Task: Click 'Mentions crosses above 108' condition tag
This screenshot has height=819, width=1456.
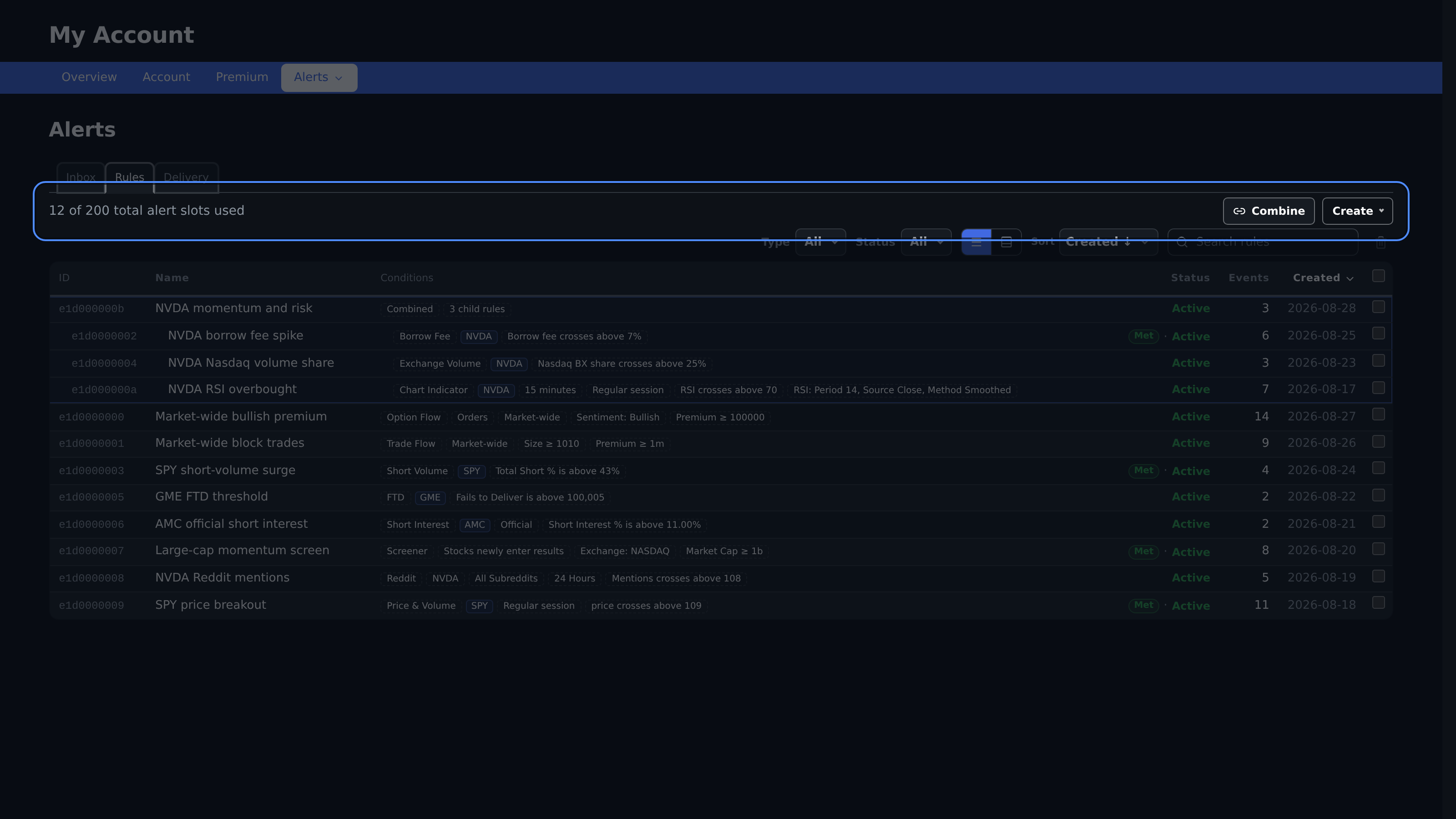Action: coord(676,578)
